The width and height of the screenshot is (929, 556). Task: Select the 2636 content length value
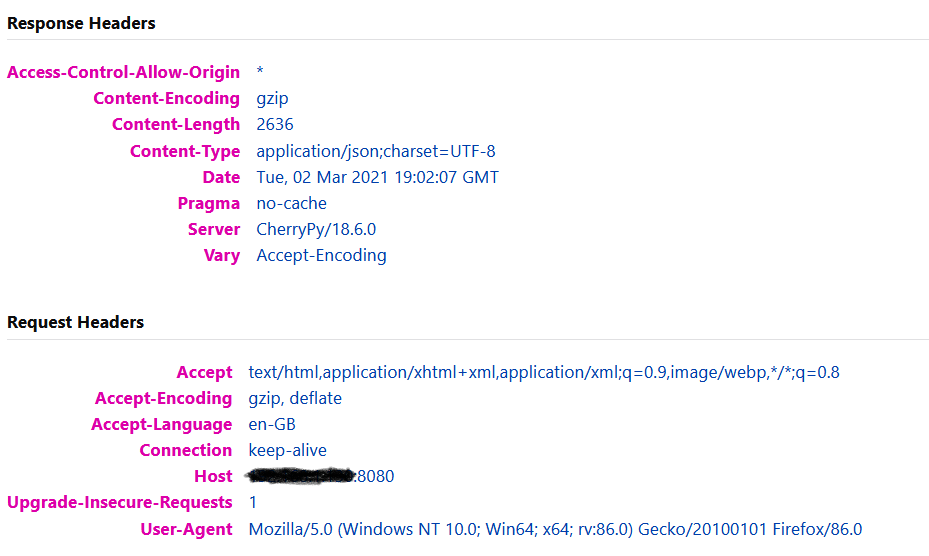click(275, 124)
